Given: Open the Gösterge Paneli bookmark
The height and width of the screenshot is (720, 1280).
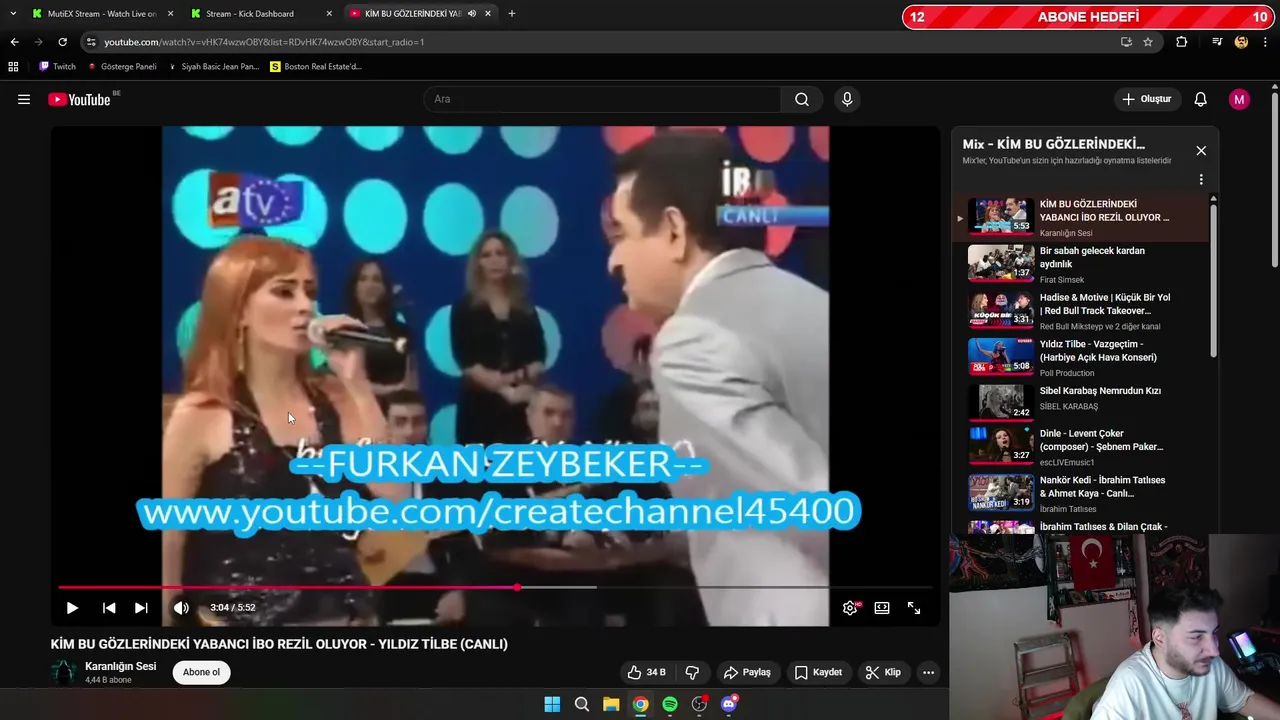Looking at the screenshot, I should [x=122, y=67].
